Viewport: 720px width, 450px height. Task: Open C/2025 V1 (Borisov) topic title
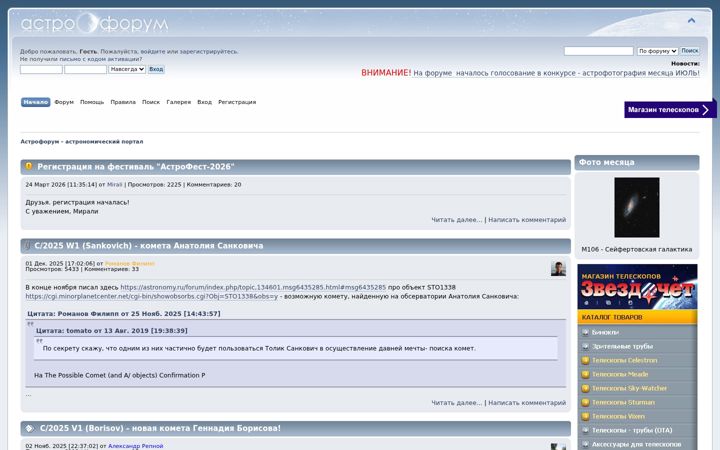point(160,428)
